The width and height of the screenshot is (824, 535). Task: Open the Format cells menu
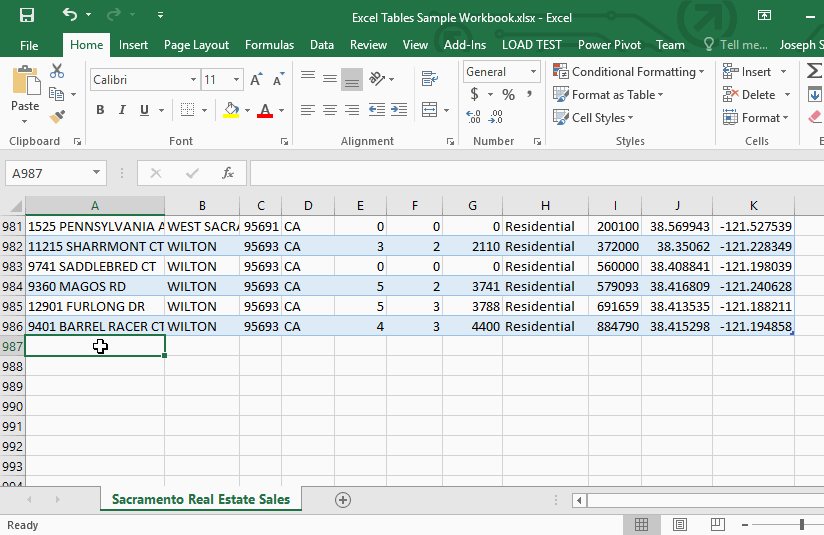(756, 118)
